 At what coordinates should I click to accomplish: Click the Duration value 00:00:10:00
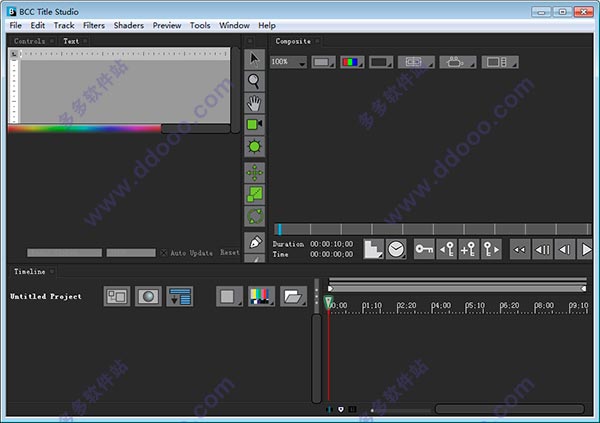pyautogui.click(x=331, y=244)
